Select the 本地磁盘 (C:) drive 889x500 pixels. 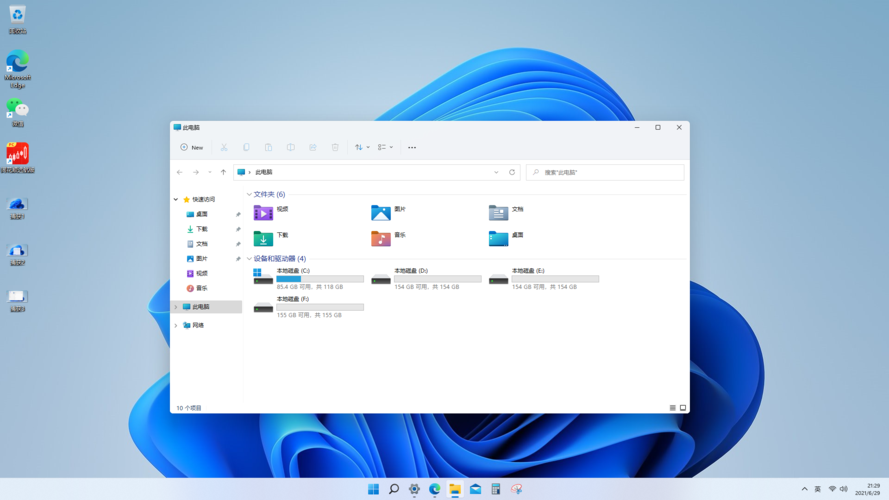[x=308, y=278]
